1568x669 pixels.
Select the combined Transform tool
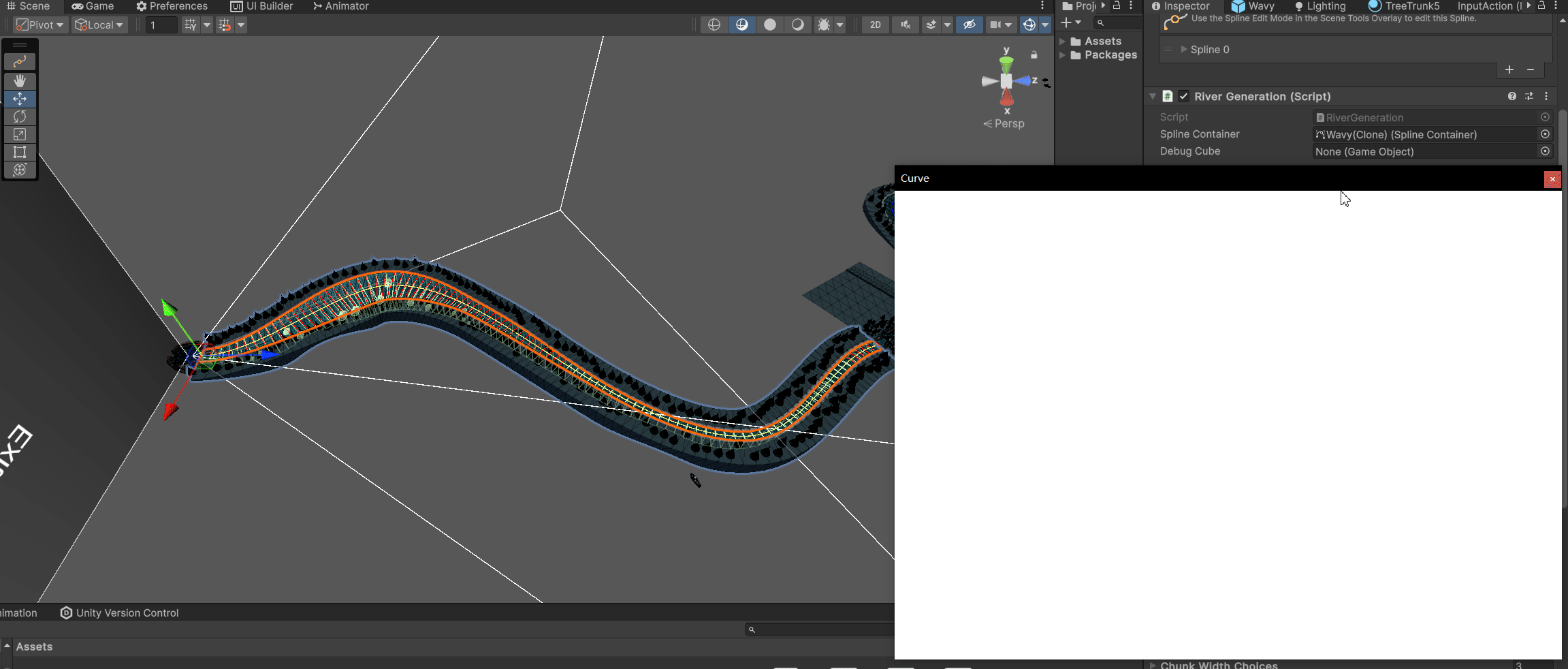click(20, 170)
